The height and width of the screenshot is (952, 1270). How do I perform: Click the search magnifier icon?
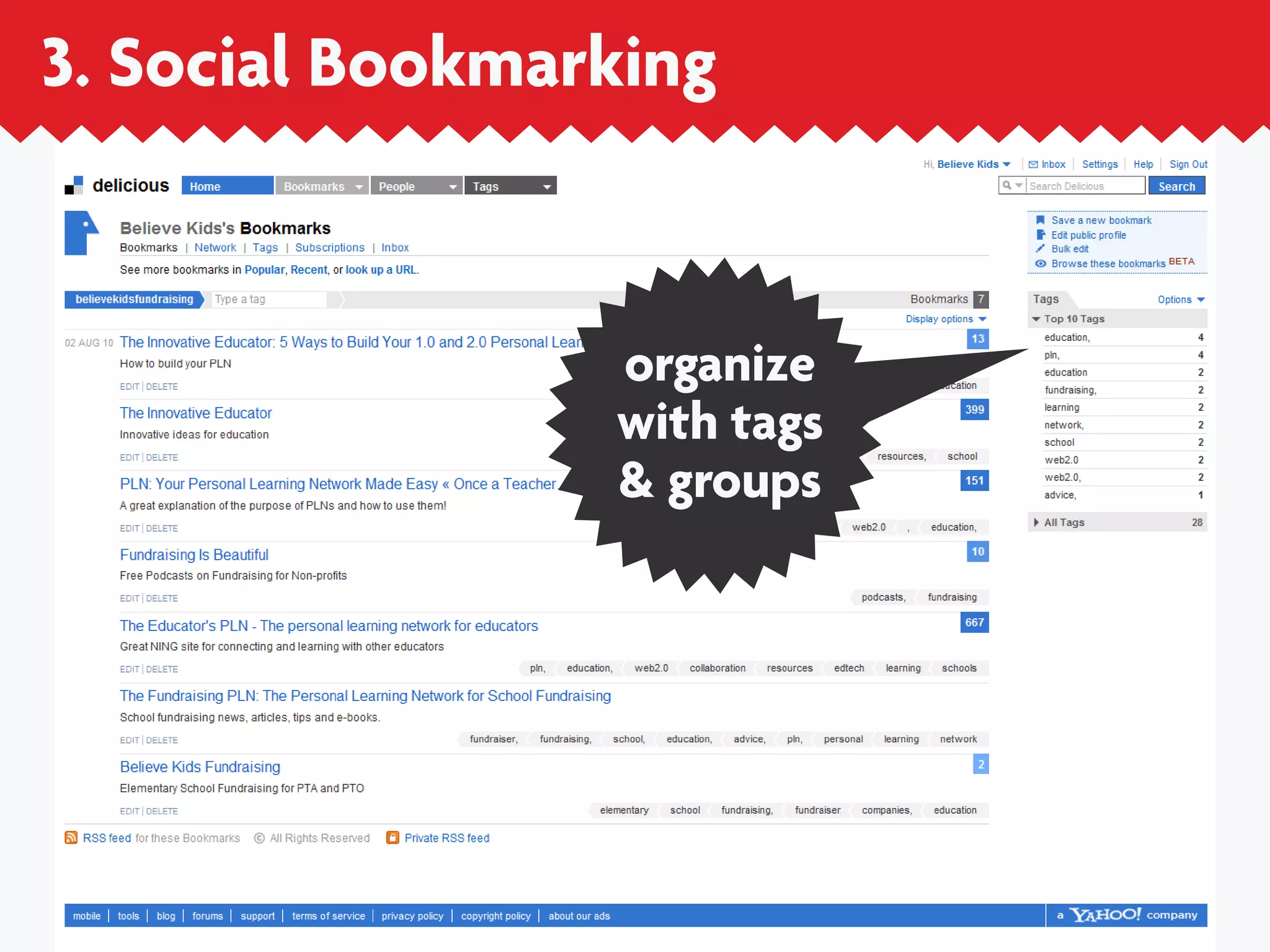pos(1007,185)
